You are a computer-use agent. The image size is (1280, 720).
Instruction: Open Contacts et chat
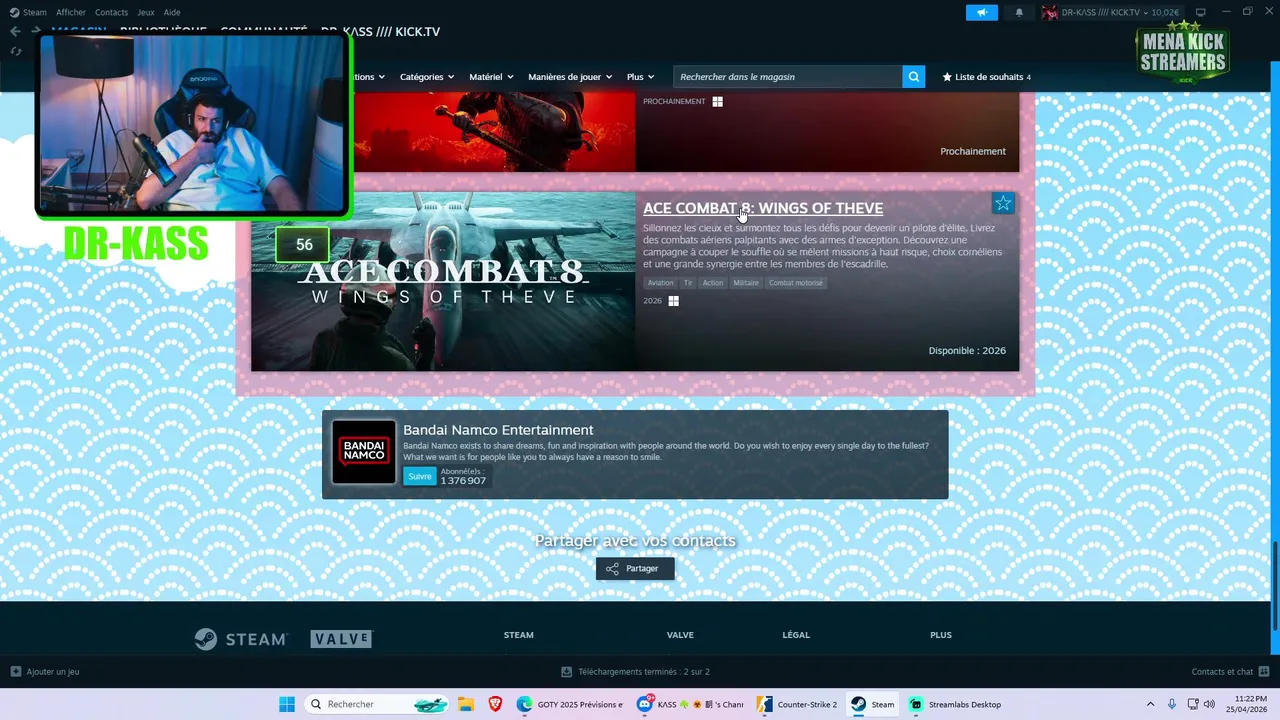[1230, 672]
